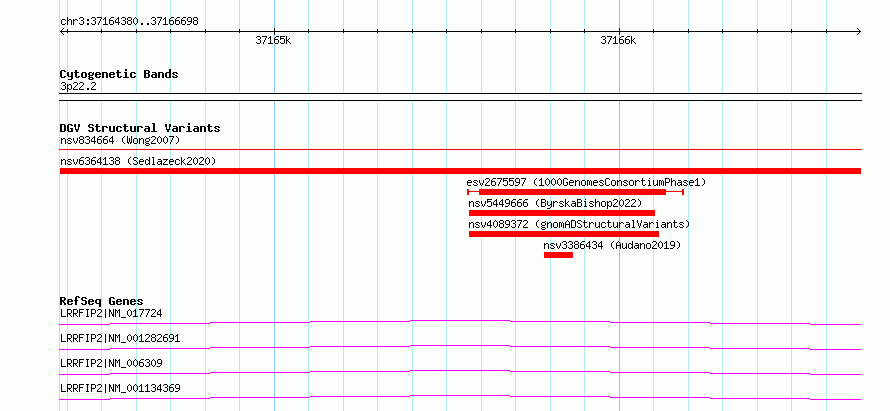Click the thick red nsv6364138 variant bar
The image size is (890, 411).
coord(460,171)
